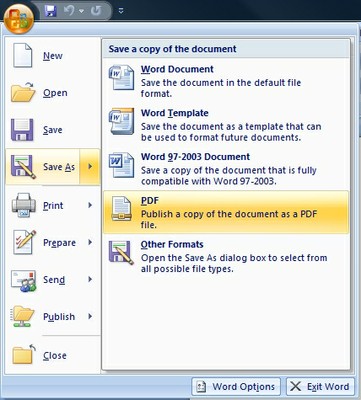This screenshot has height=400, width=361.
Task: Select the Save menu item
Action: pos(53,130)
